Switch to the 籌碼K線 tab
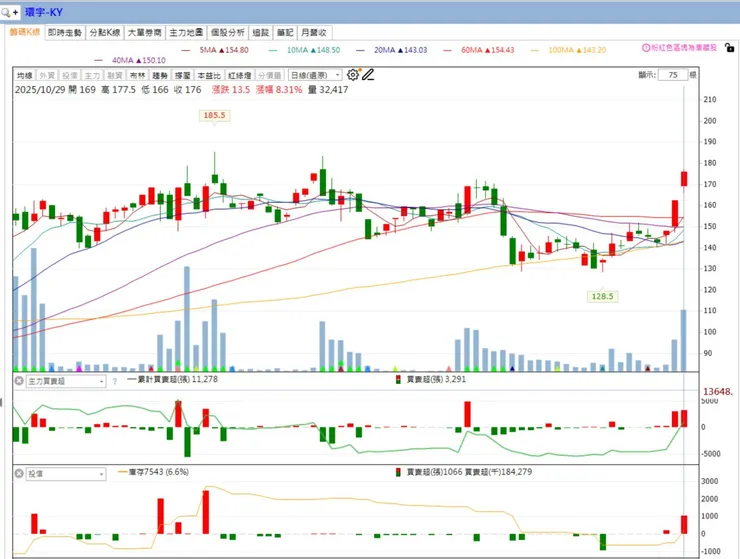This screenshot has width=740, height=559. point(25,32)
